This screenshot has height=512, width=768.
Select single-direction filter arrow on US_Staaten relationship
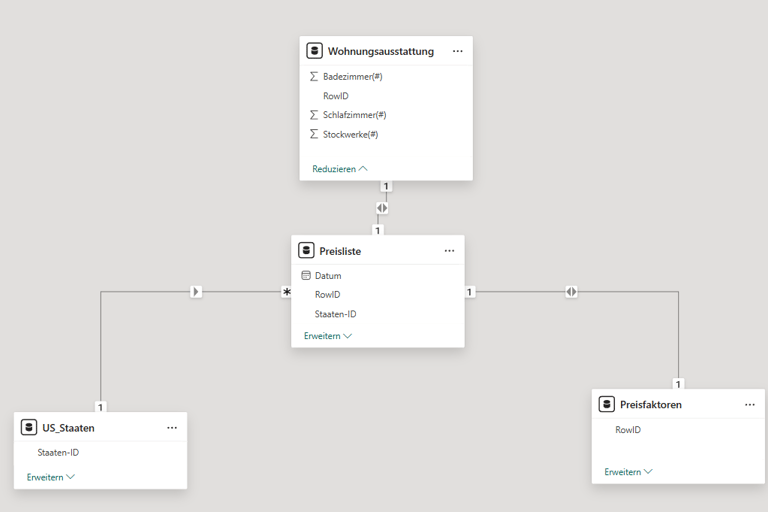[x=196, y=292]
